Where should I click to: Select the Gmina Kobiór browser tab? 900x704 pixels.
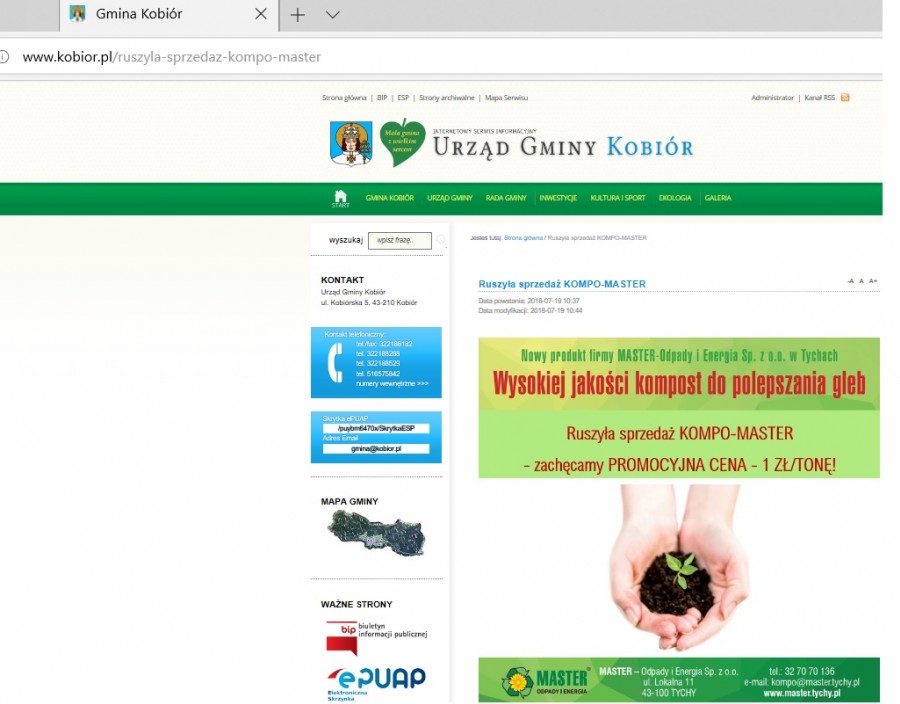pyautogui.click(x=169, y=14)
